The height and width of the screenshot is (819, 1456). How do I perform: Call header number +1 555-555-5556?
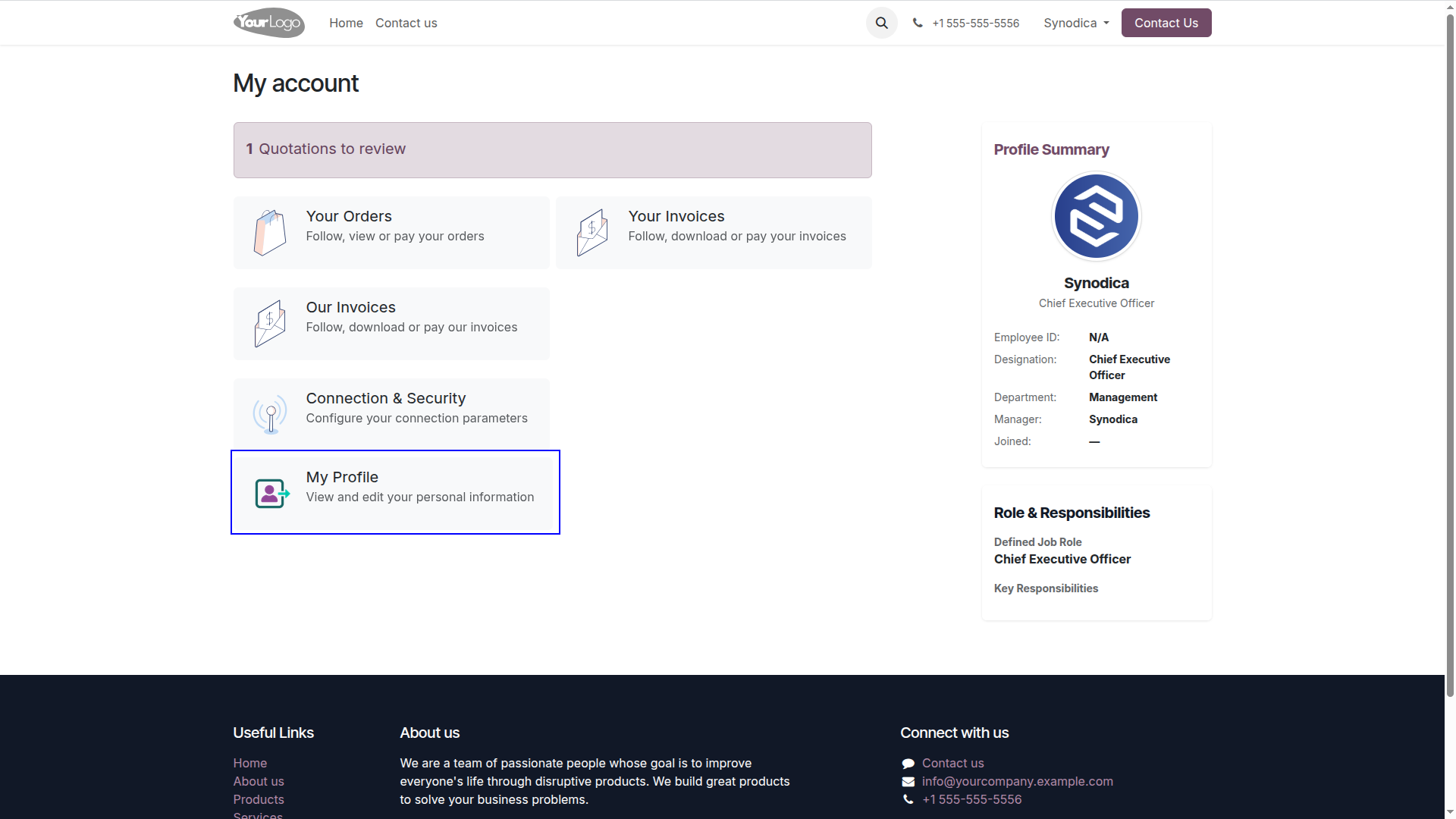975,24
